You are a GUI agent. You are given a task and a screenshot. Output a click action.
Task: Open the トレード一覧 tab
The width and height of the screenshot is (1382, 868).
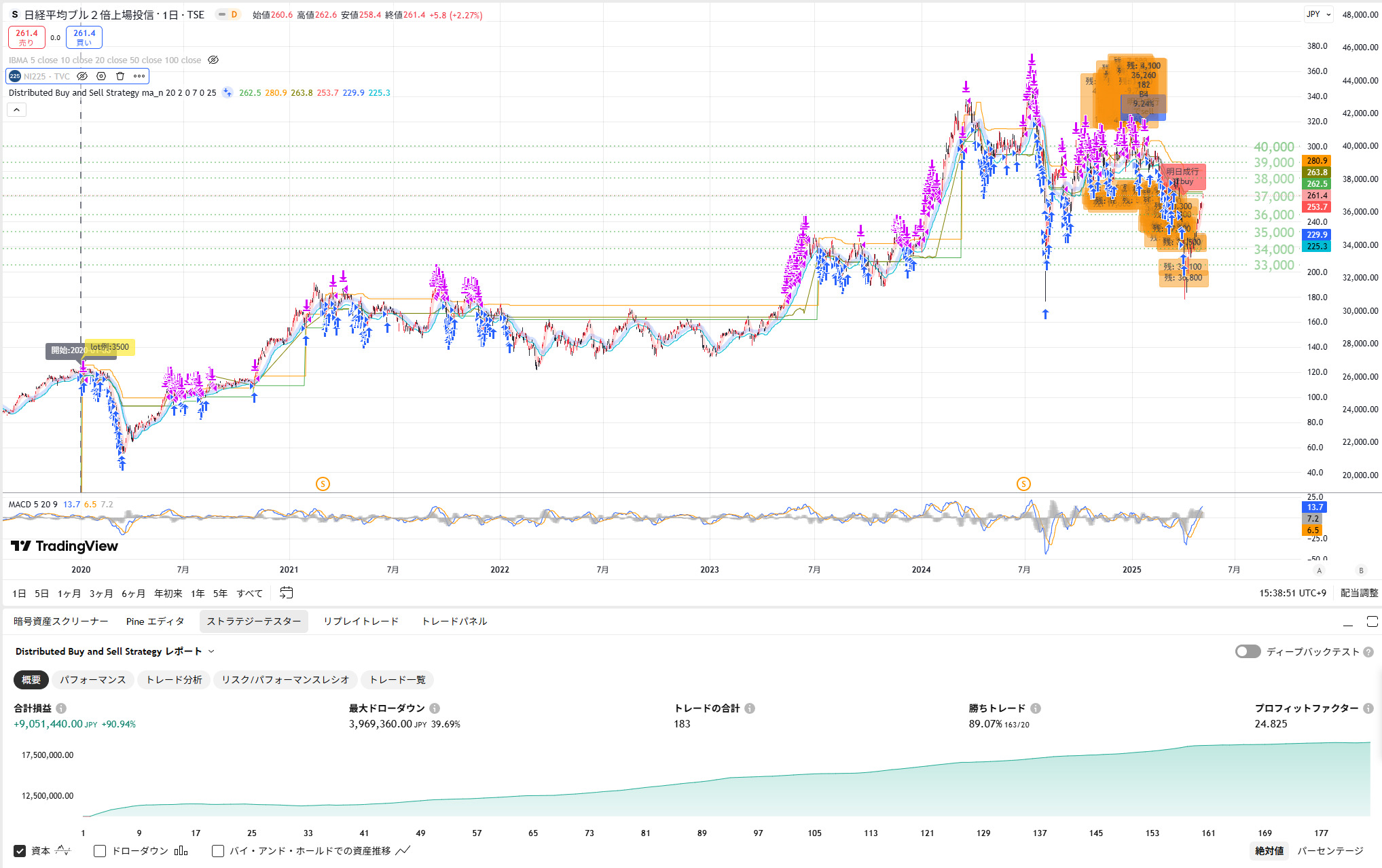(397, 680)
